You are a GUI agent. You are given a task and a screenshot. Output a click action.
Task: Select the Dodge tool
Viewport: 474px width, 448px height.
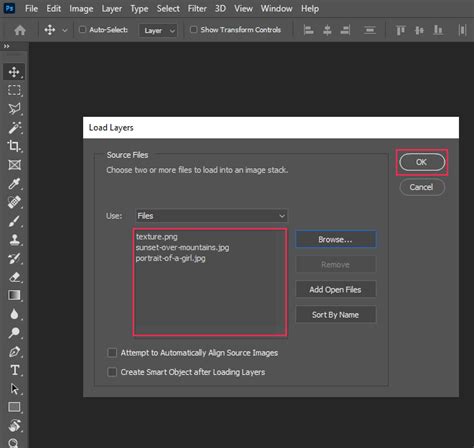click(x=14, y=333)
